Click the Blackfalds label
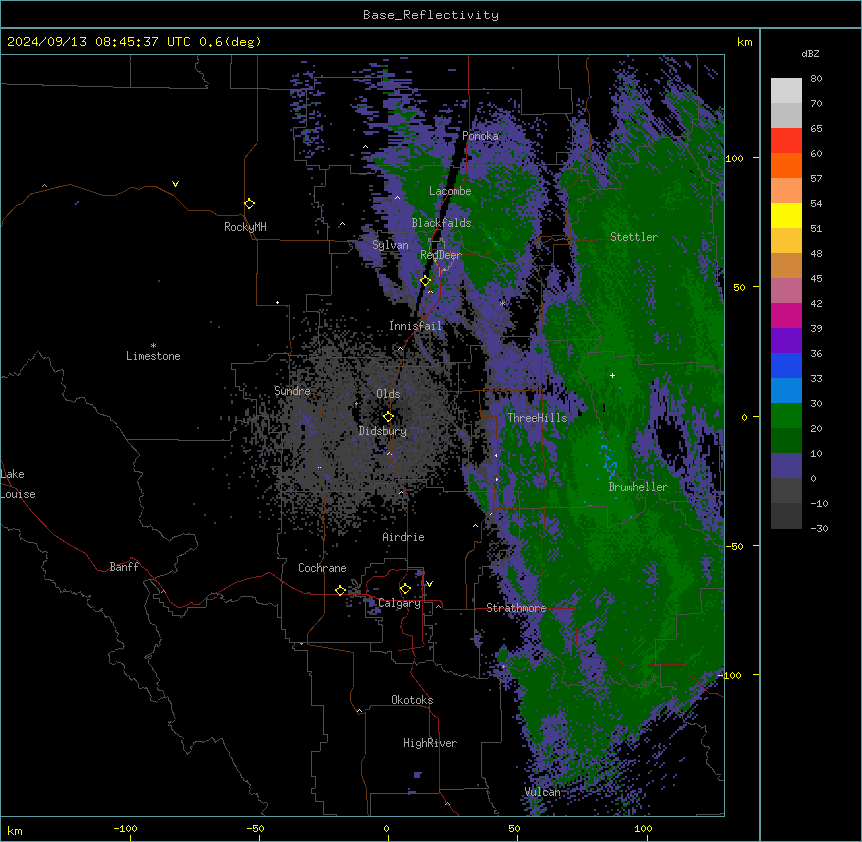This screenshot has width=862, height=842. [441, 223]
